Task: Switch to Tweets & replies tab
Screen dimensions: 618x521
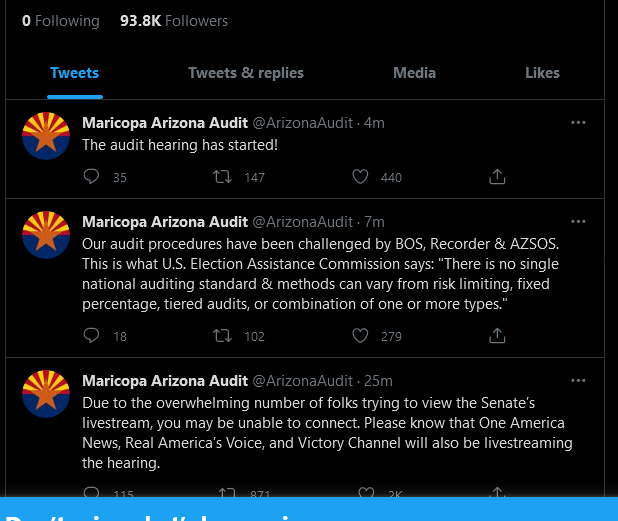Action: pyautogui.click(x=246, y=73)
